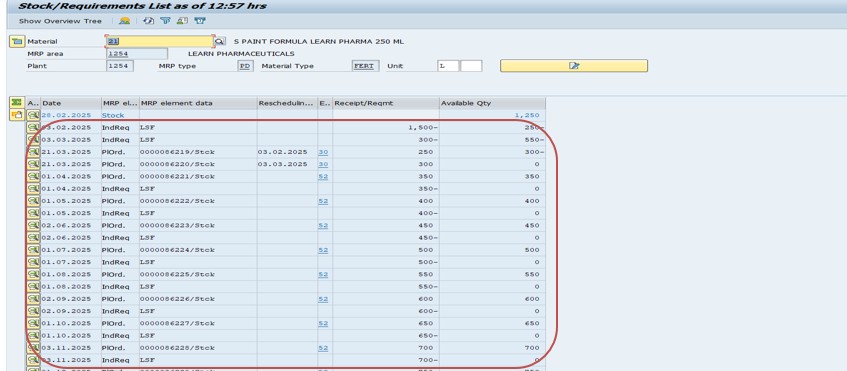The width and height of the screenshot is (847, 371).
Task: Open details icon of the Stock row
Action: click(x=33, y=115)
